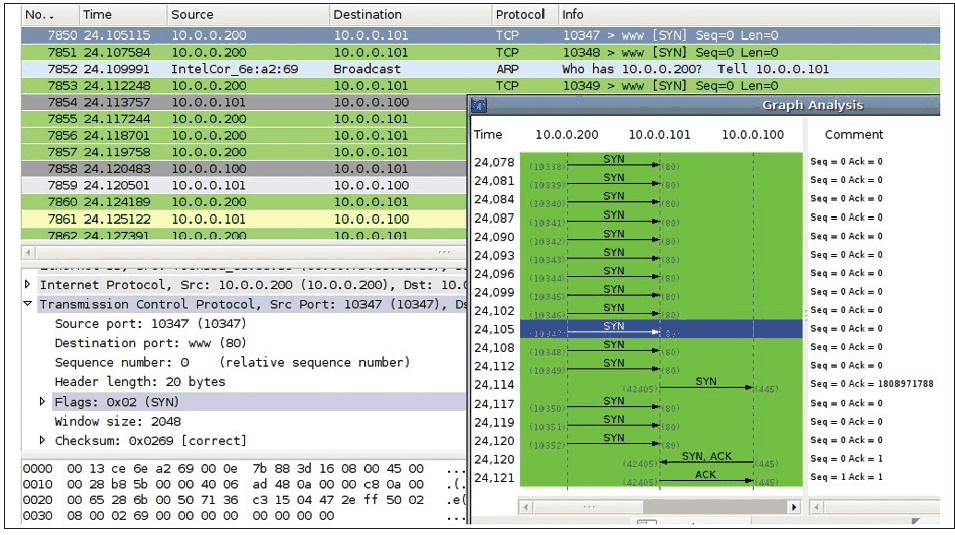955x535 pixels.
Task: Click hex dump row 0010
Action: (244, 484)
